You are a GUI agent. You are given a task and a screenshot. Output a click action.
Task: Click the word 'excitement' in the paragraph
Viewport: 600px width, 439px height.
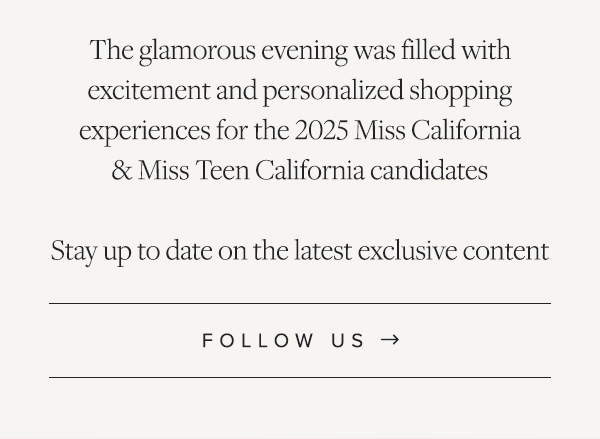coord(149,90)
